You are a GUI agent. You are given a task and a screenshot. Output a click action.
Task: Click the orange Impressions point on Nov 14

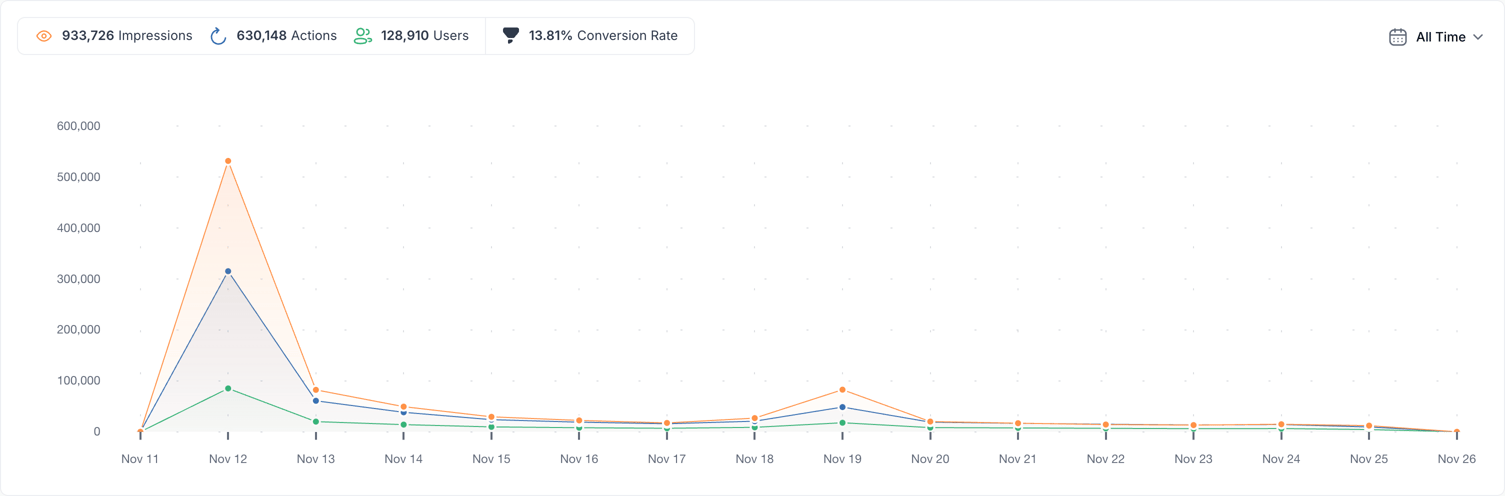click(404, 407)
